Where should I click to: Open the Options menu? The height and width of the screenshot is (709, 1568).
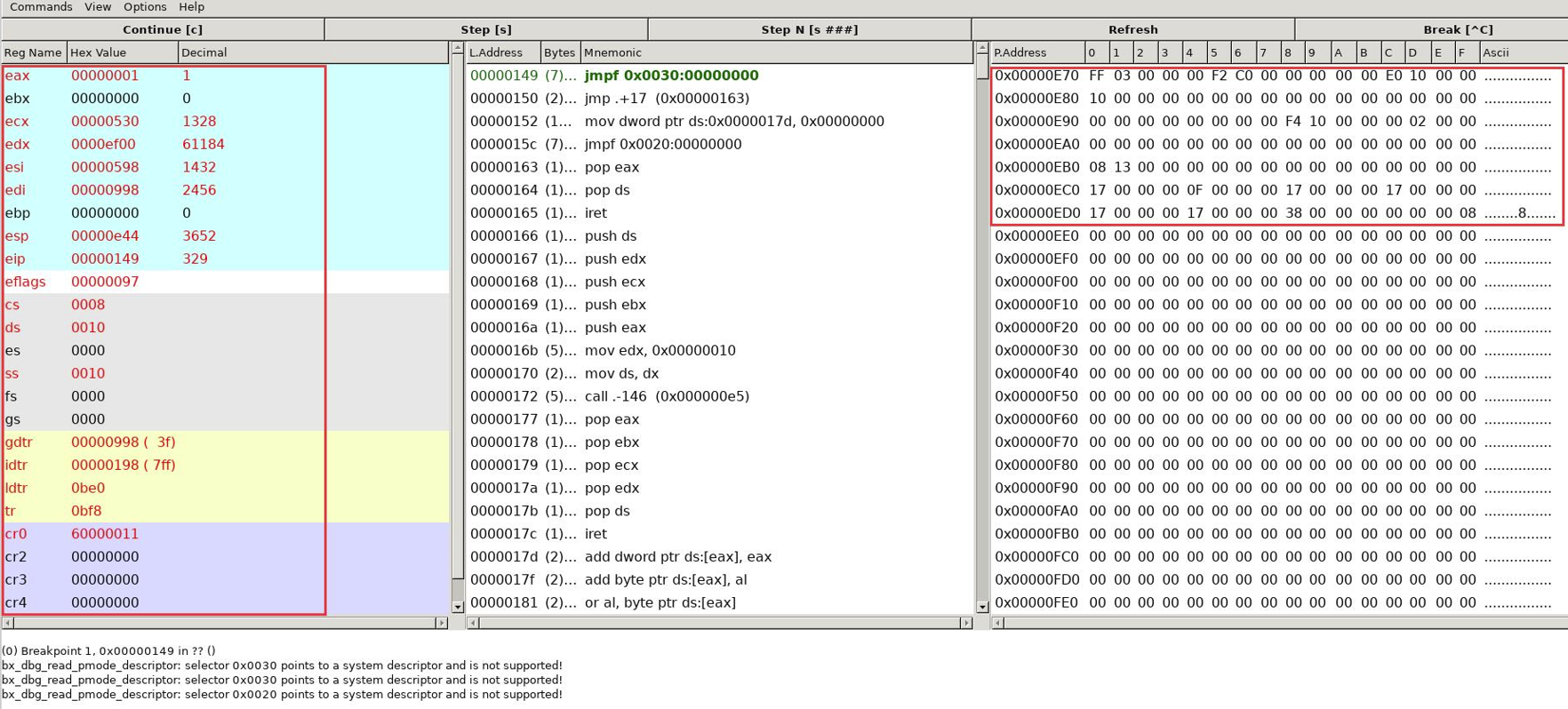coord(145,7)
